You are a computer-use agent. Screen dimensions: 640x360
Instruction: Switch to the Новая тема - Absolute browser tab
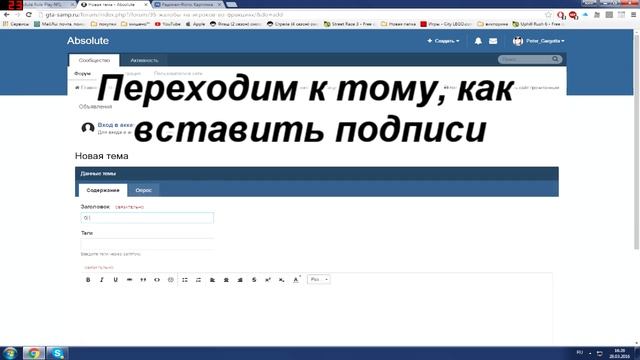(113, 4)
